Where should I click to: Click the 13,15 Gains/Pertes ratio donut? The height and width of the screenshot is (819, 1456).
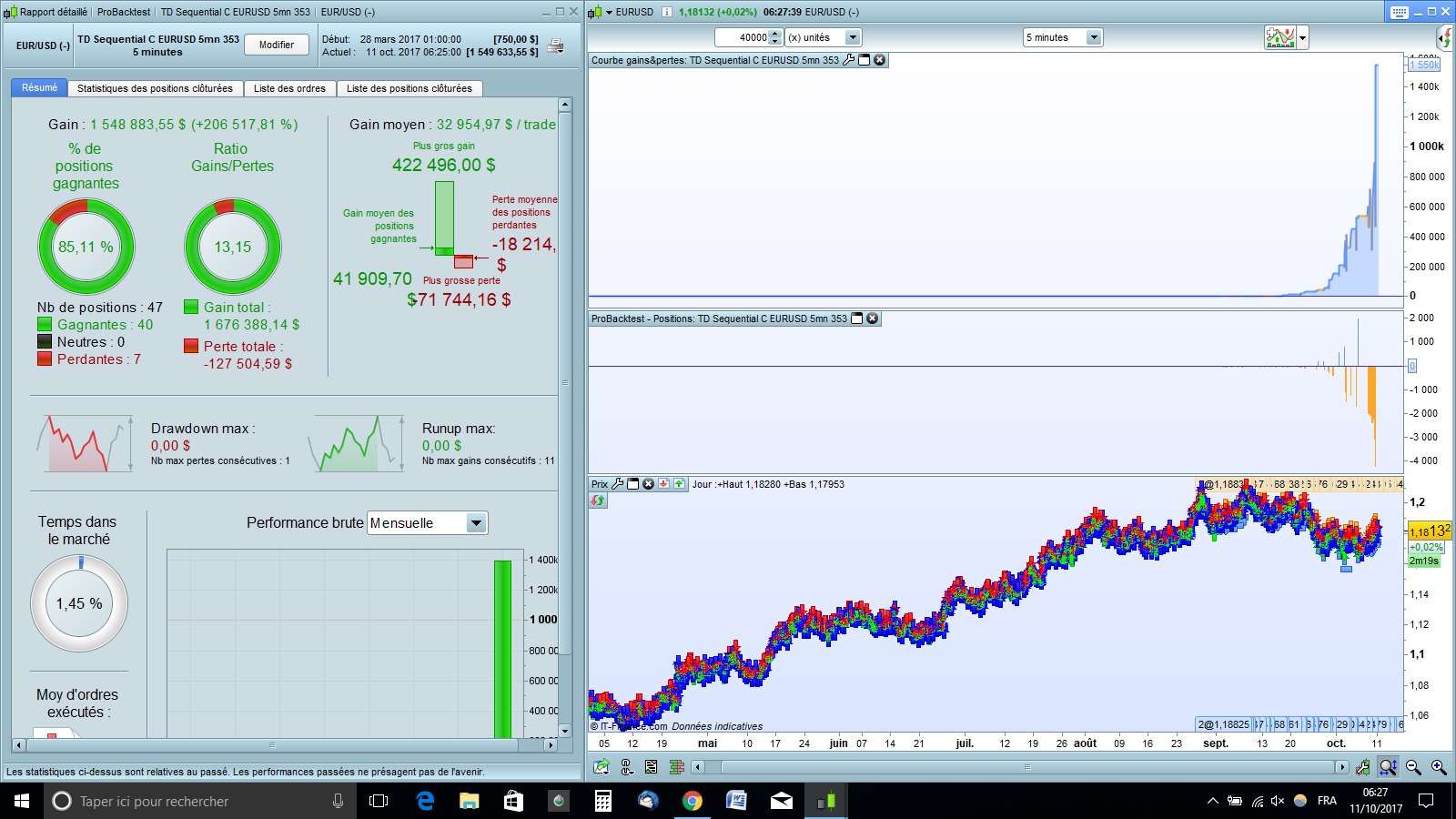[233, 247]
